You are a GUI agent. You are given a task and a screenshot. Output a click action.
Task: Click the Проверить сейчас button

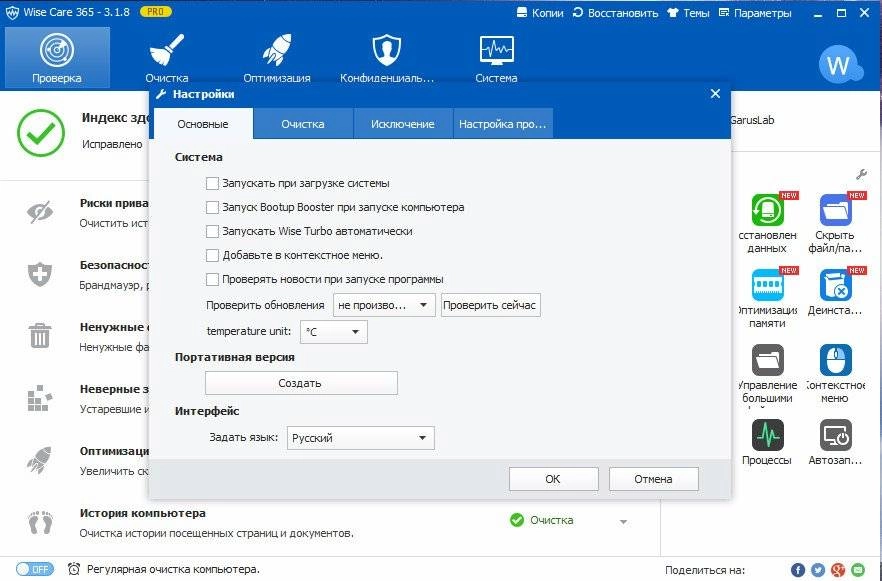[x=490, y=305]
